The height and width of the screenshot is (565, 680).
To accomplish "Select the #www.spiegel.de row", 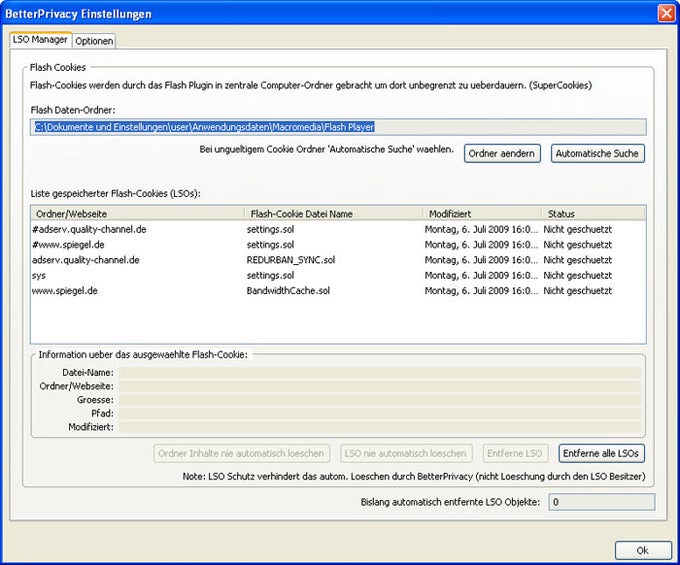I will 338,245.
